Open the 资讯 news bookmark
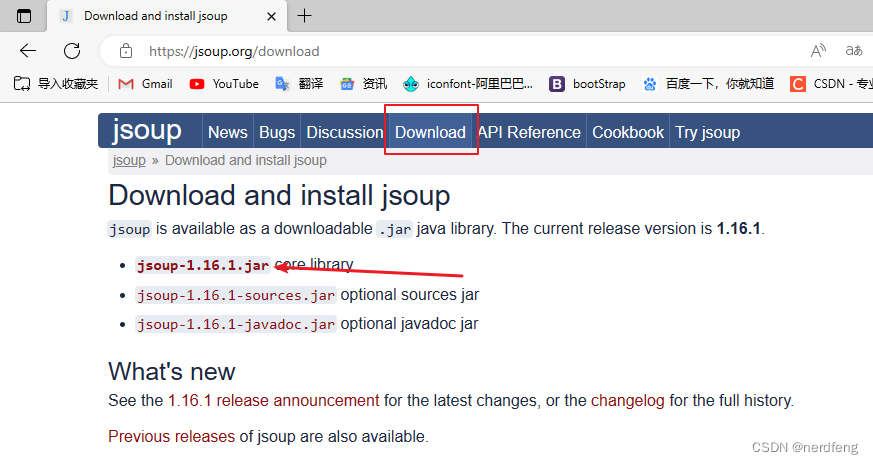The height and width of the screenshot is (464, 873). (364, 84)
